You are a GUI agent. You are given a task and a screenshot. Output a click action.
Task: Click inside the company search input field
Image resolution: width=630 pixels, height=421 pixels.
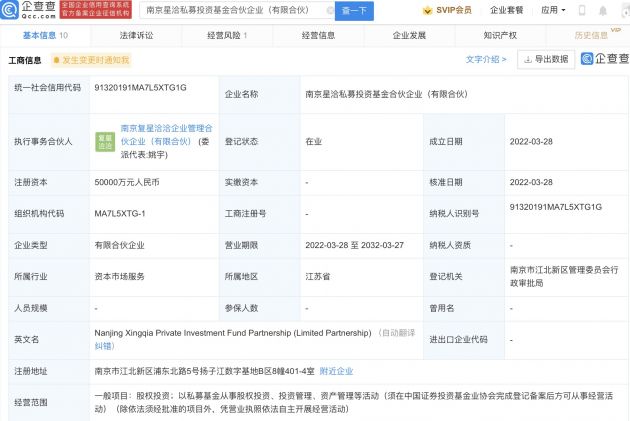pyautogui.click(x=235, y=10)
